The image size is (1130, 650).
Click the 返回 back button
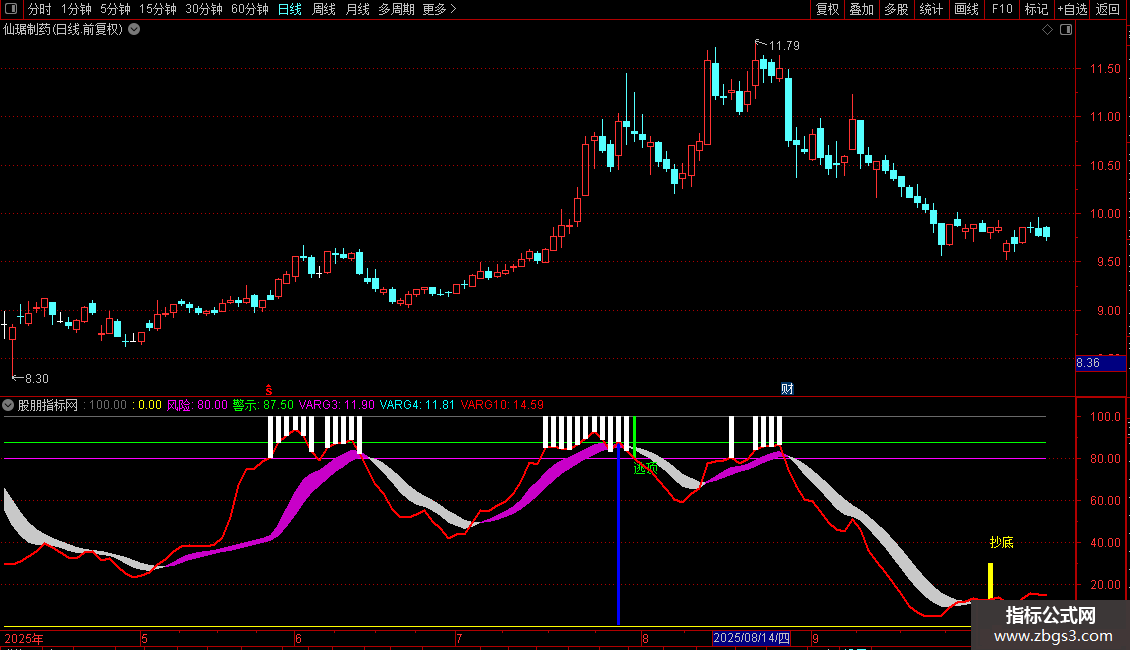click(1108, 9)
